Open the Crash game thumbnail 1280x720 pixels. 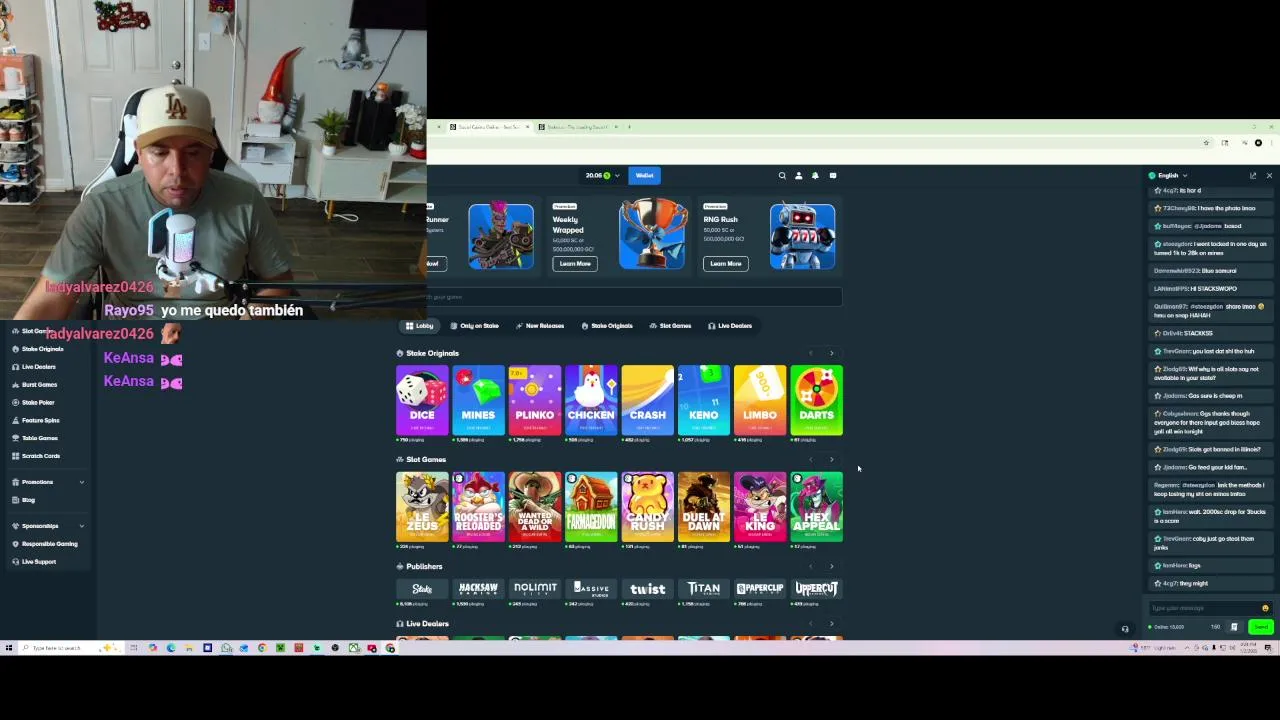(647, 401)
